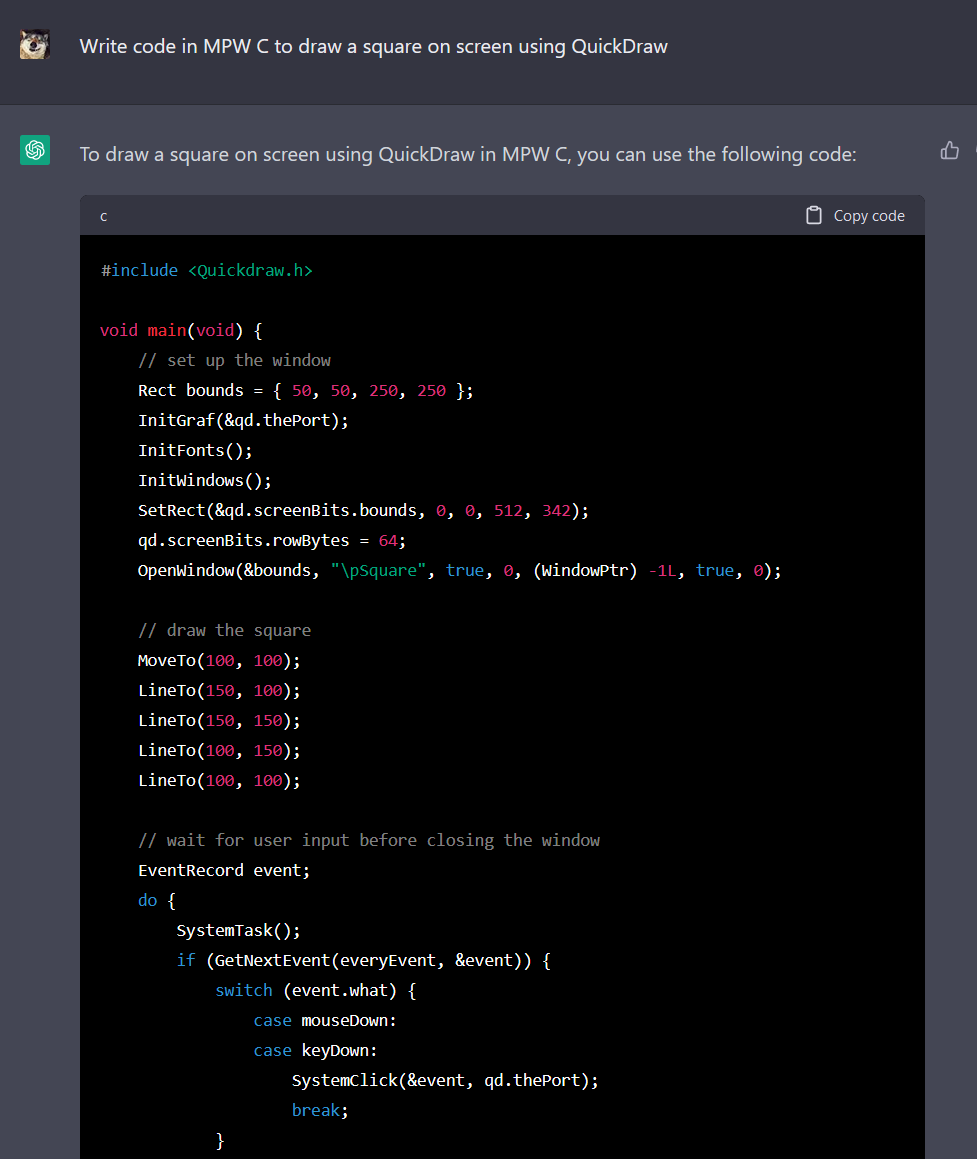
Task: Click the 'case mouseDown:' line
Action: click(325, 1021)
